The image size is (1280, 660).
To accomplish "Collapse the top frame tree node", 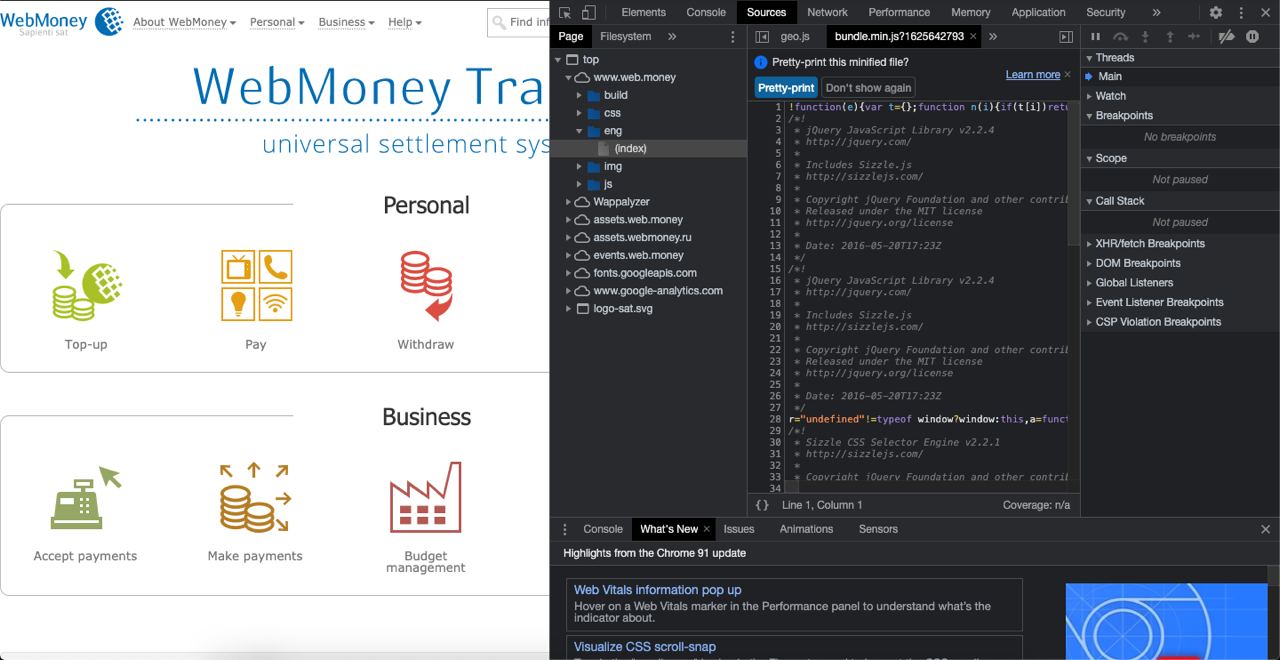I will click(556, 60).
